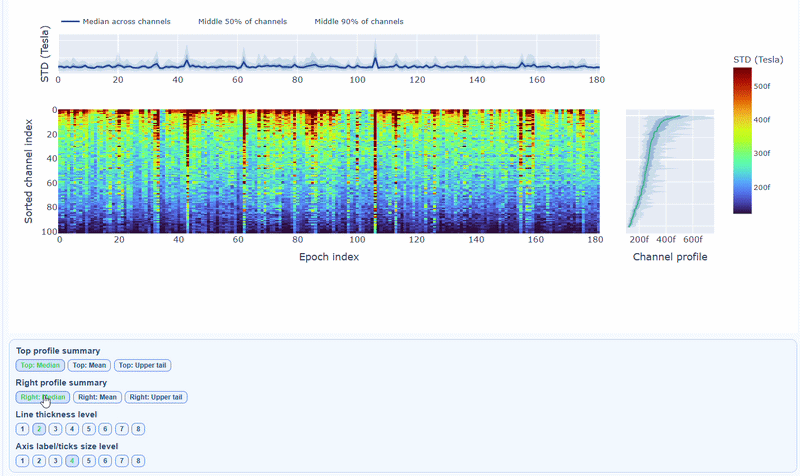Select the Right: Median profile option
This screenshot has height=476, width=800.
click(x=43, y=397)
